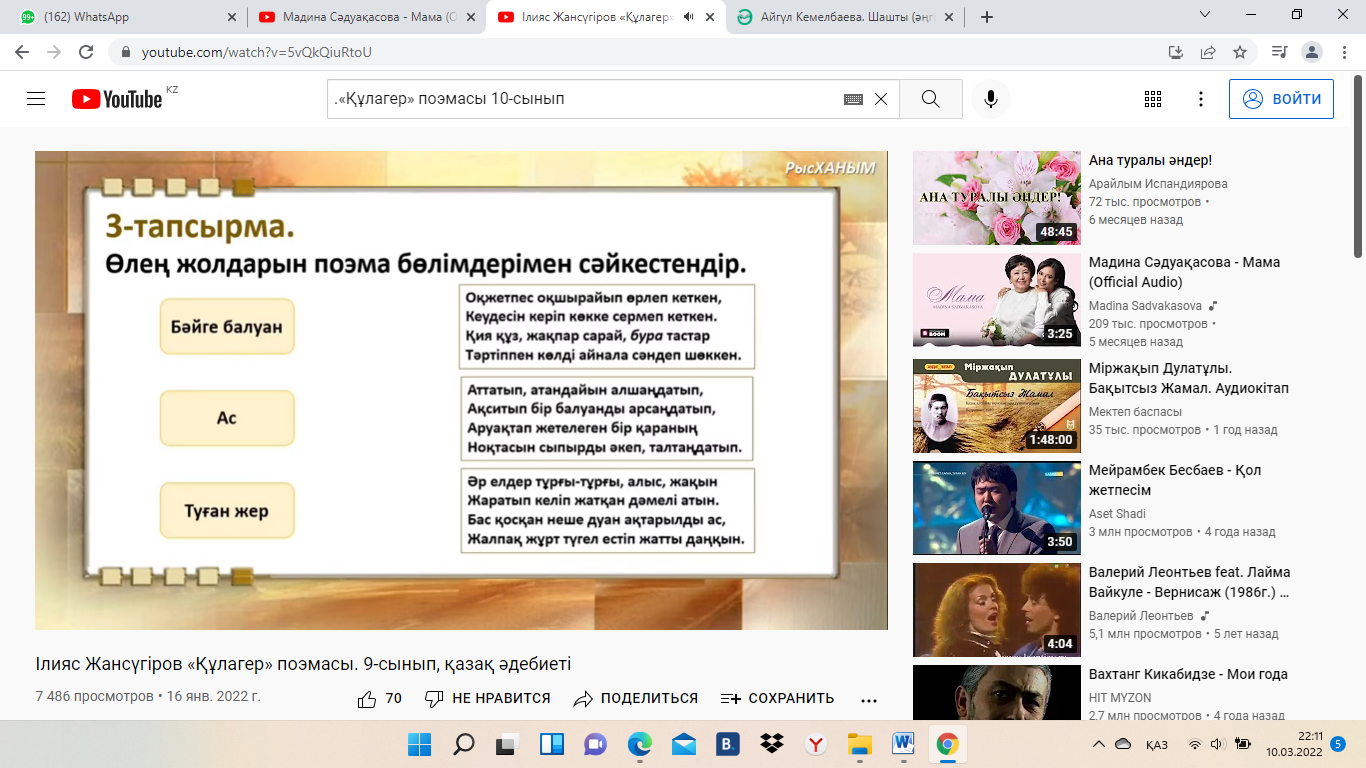Open the YouTube apps grid
The height and width of the screenshot is (768, 1366).
pos(1152,99)
